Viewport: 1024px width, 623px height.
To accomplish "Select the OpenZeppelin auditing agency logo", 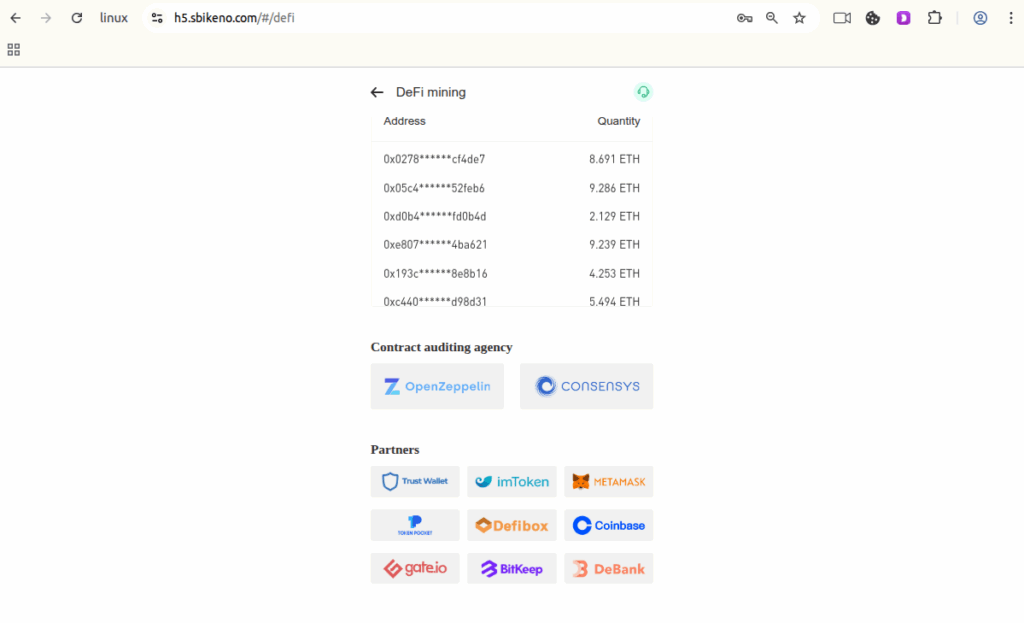I will click(x=437, y=386).
